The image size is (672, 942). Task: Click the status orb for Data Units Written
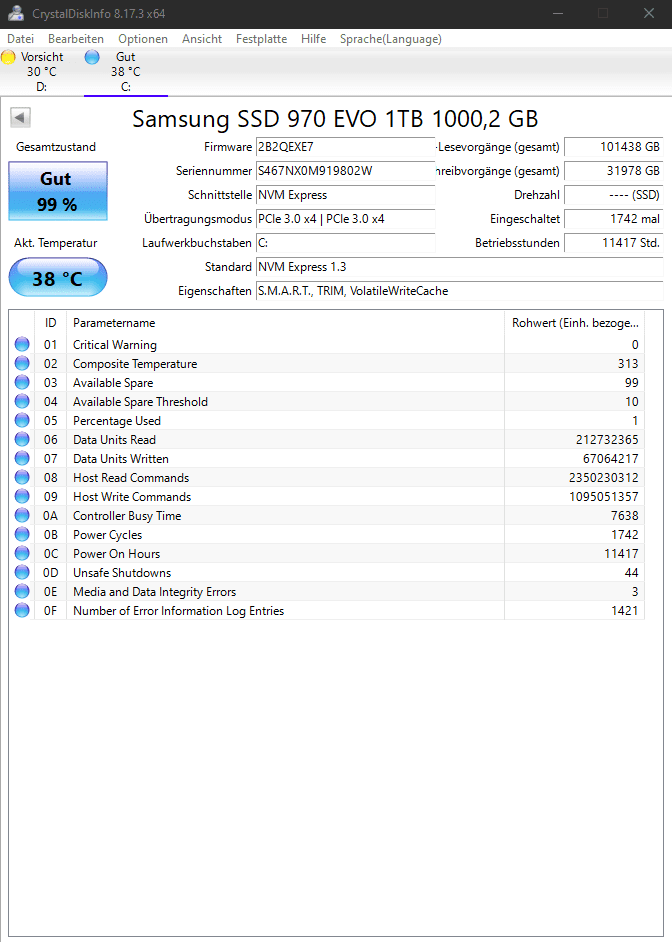(x=22, y=458)
